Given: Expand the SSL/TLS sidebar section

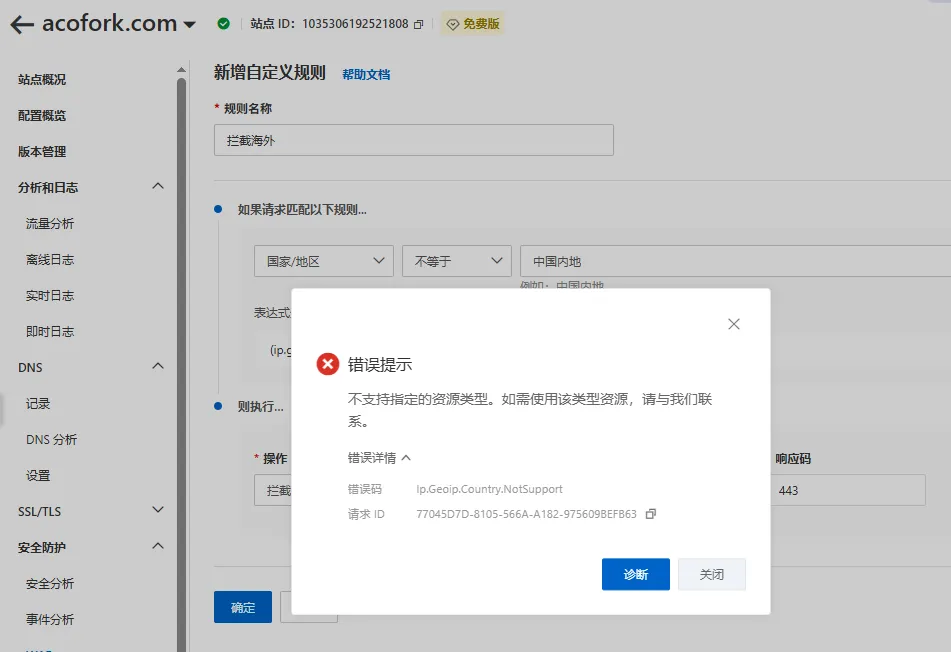Looking at the screenshot, I should (157, 511).
